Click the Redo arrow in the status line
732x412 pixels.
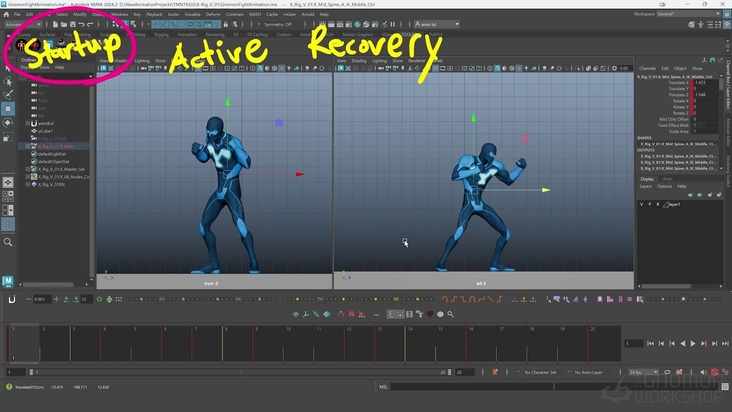pos(90,24)
